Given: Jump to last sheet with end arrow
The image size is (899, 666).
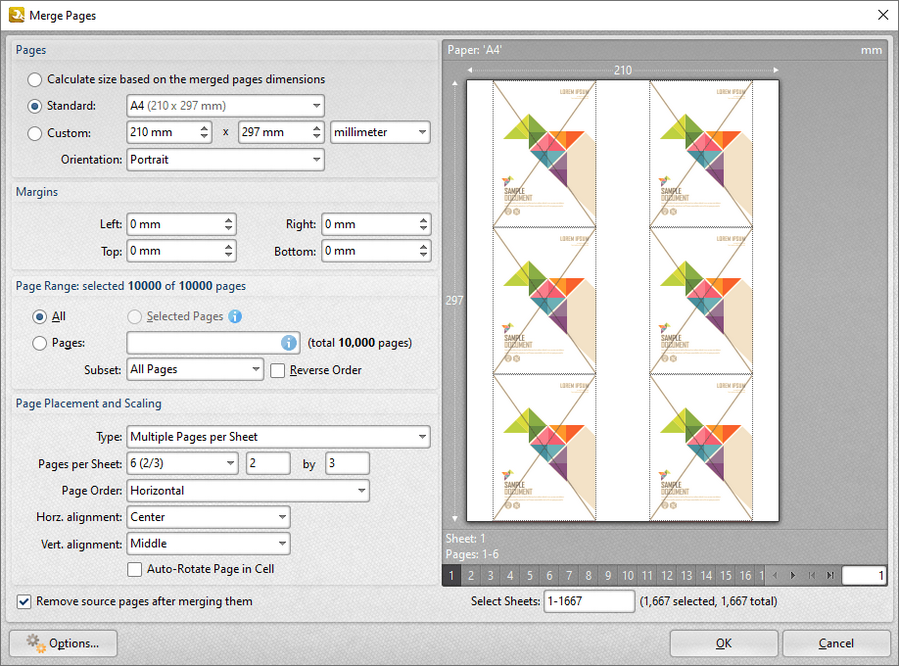Looking at the screenshot, I should coord(830,575).
